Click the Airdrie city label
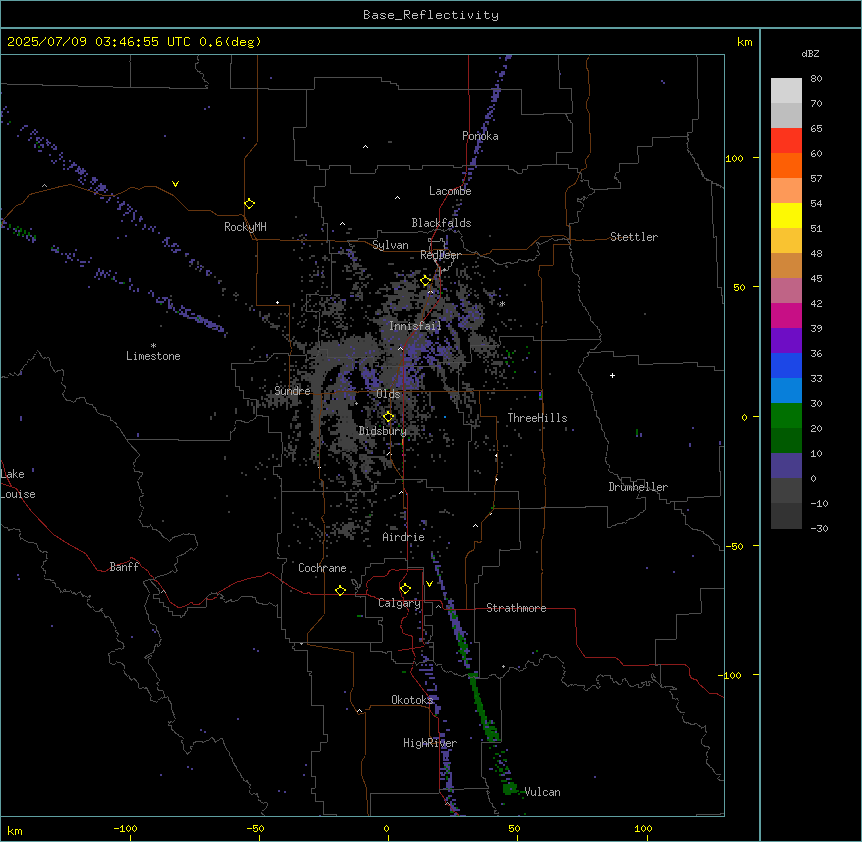The height and width of the screenshot is (842, 862). point(404,537)
